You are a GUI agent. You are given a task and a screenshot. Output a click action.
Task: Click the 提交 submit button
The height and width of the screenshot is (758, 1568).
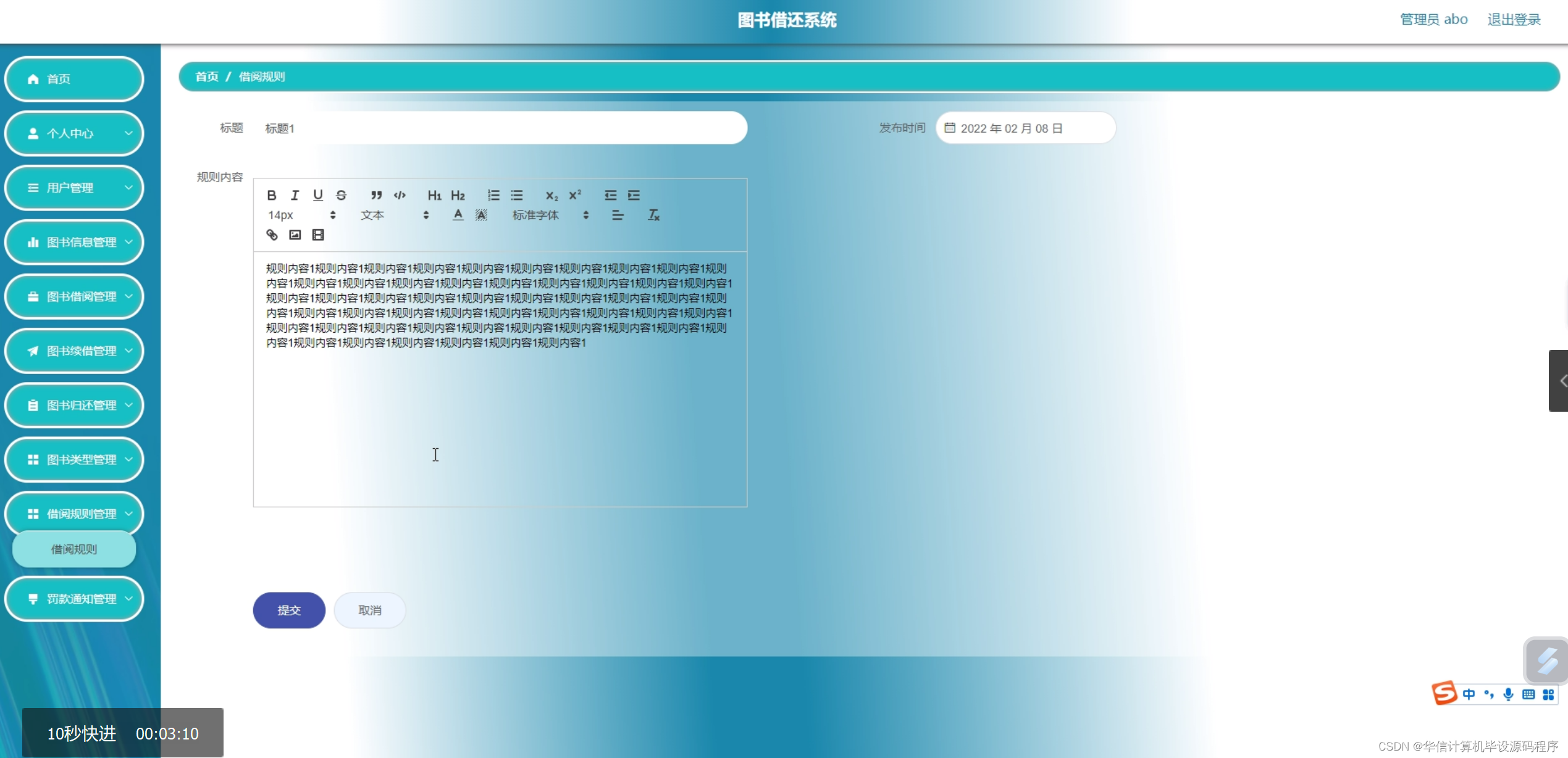point(288,610)
